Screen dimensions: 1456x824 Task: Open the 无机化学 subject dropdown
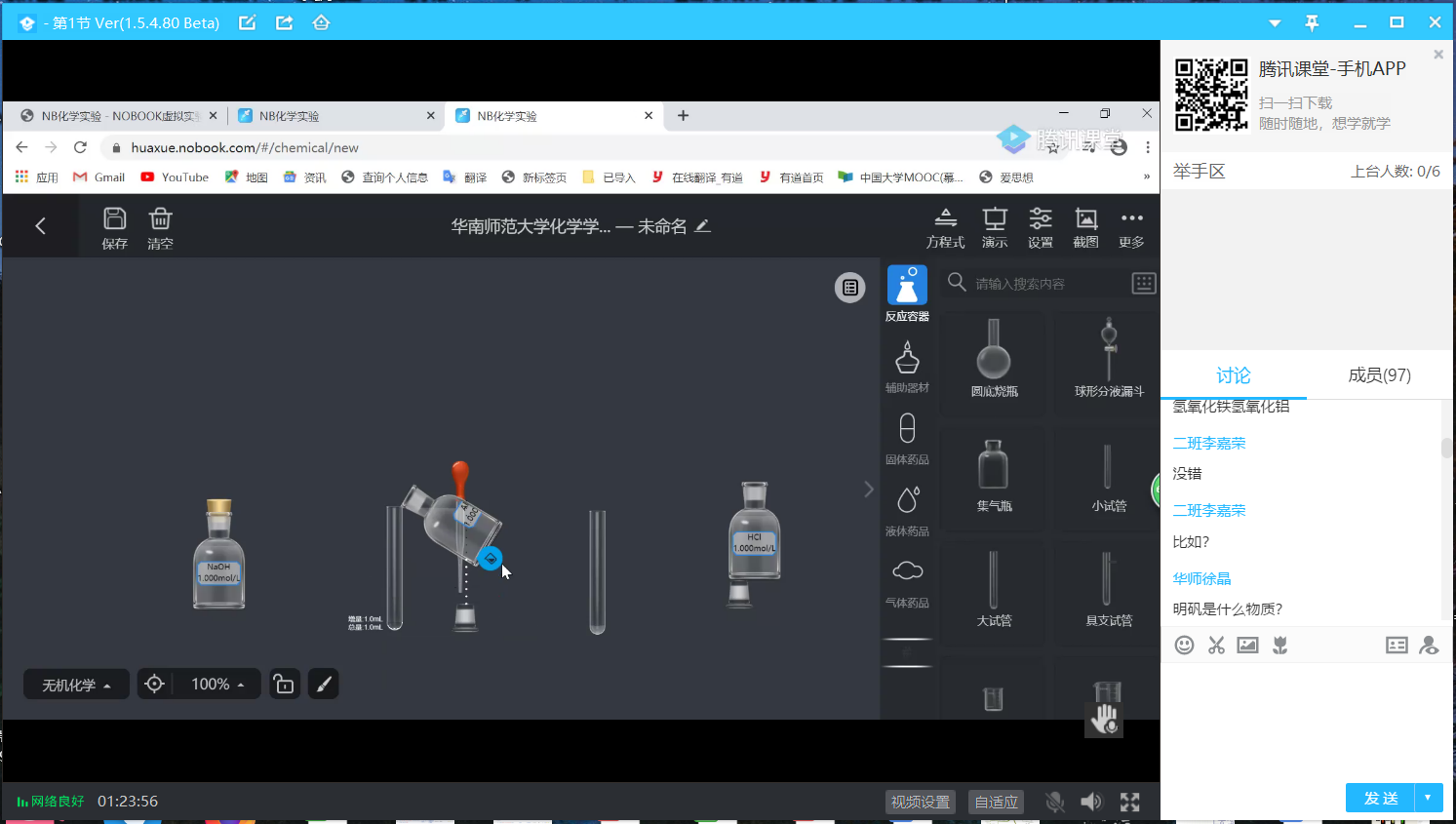coord(76,685)
